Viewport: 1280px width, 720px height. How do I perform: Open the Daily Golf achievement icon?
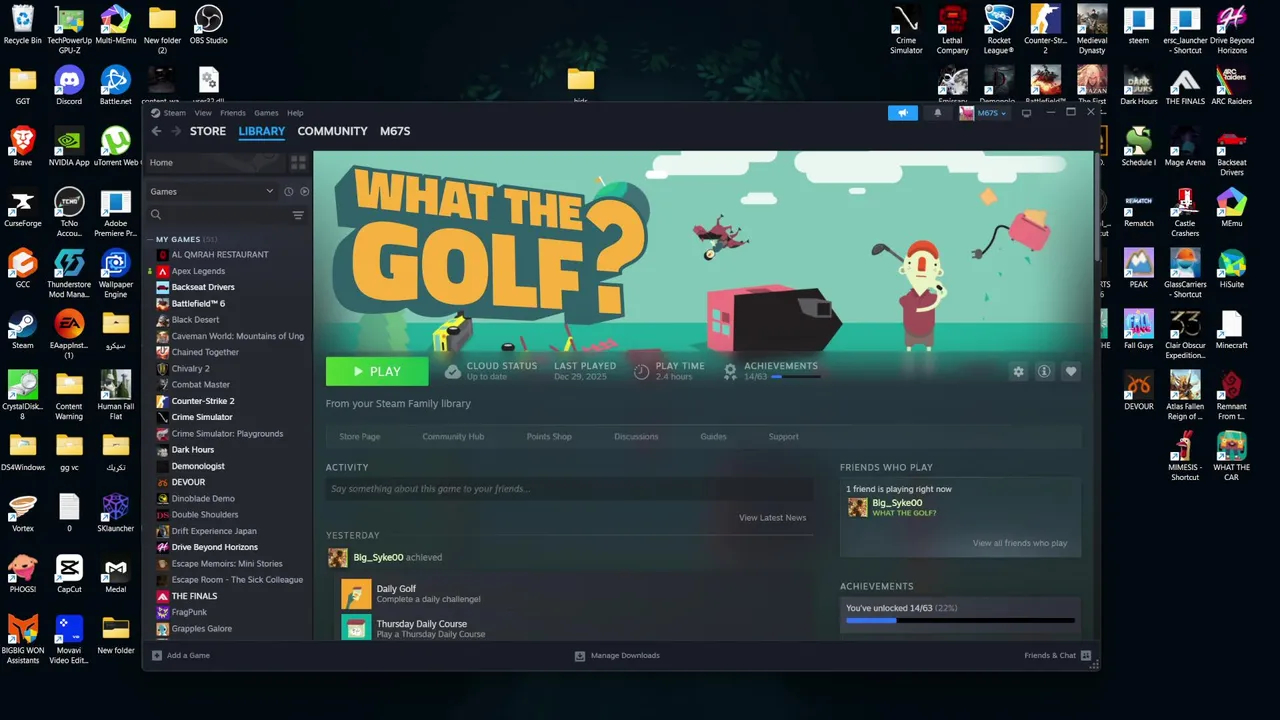tap(356, 594)
